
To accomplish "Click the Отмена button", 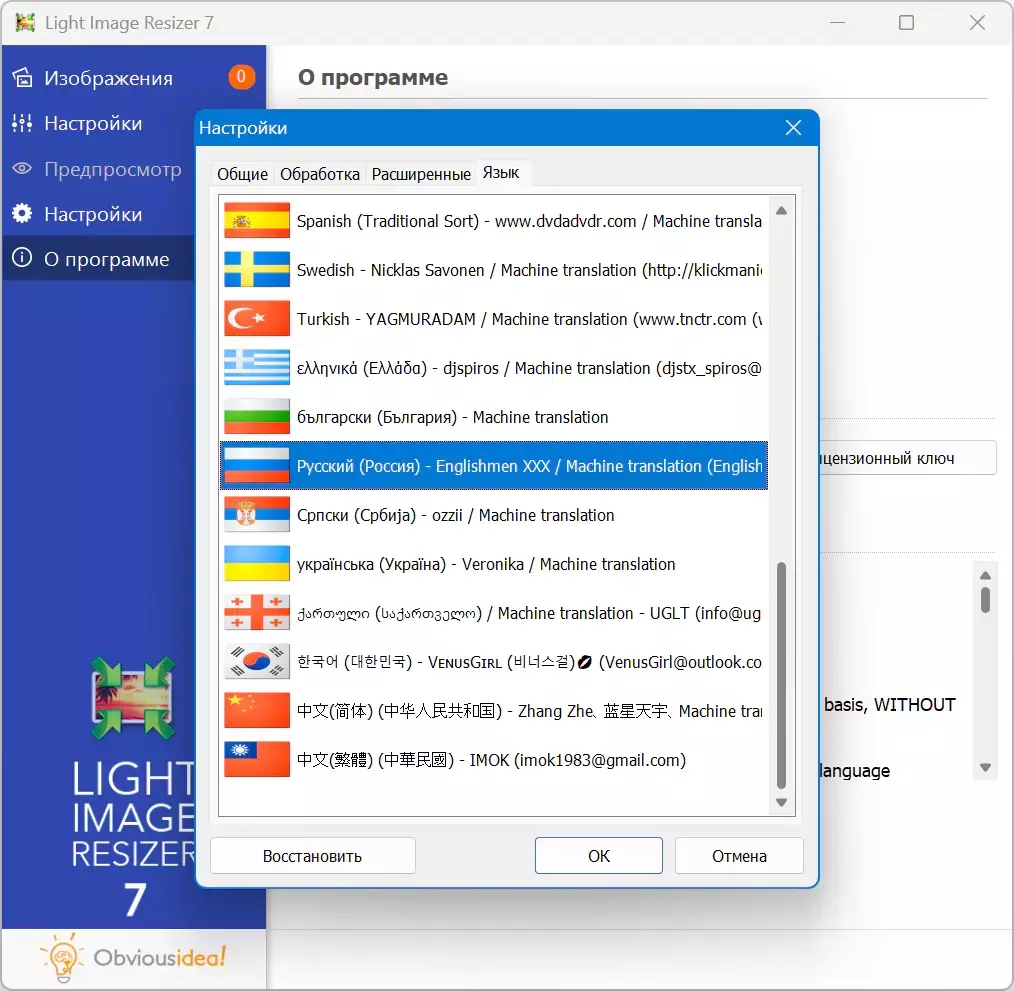I will 739,856.
